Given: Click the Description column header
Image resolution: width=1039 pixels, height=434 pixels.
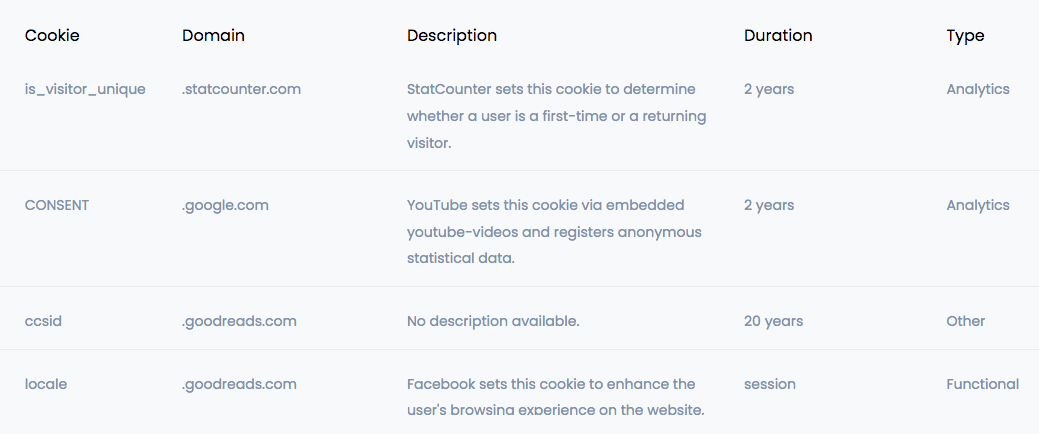Looking at the screenshot, I should coord(452,35).
